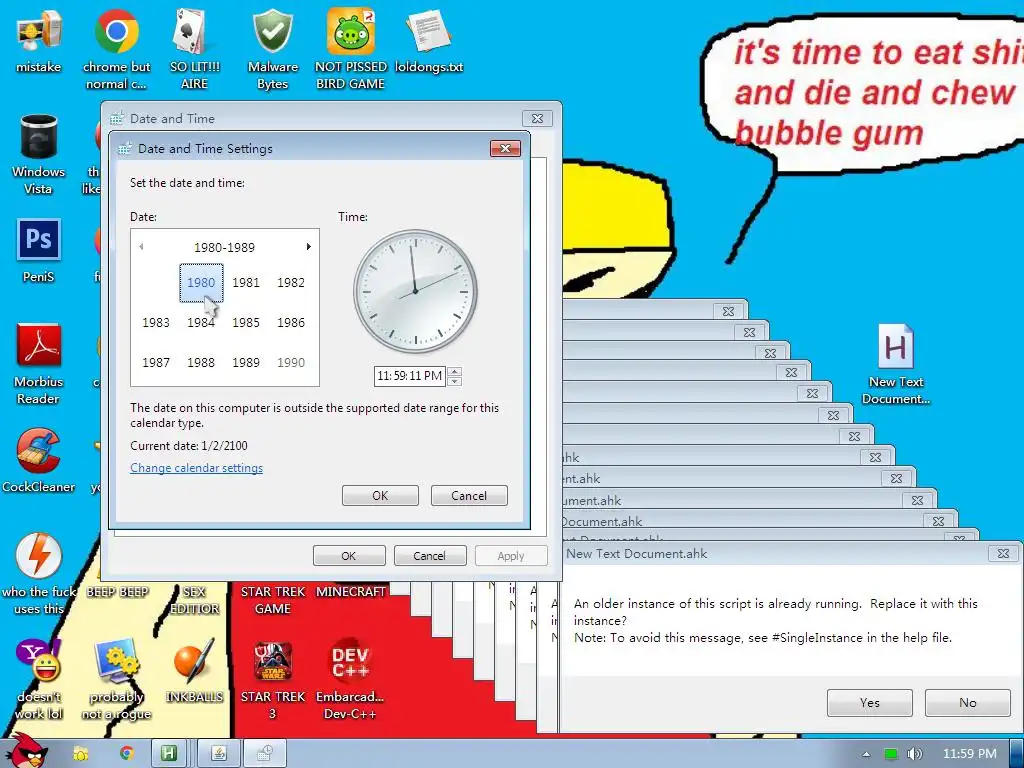Open the taskbar file explorer icon

coord(81,754)
